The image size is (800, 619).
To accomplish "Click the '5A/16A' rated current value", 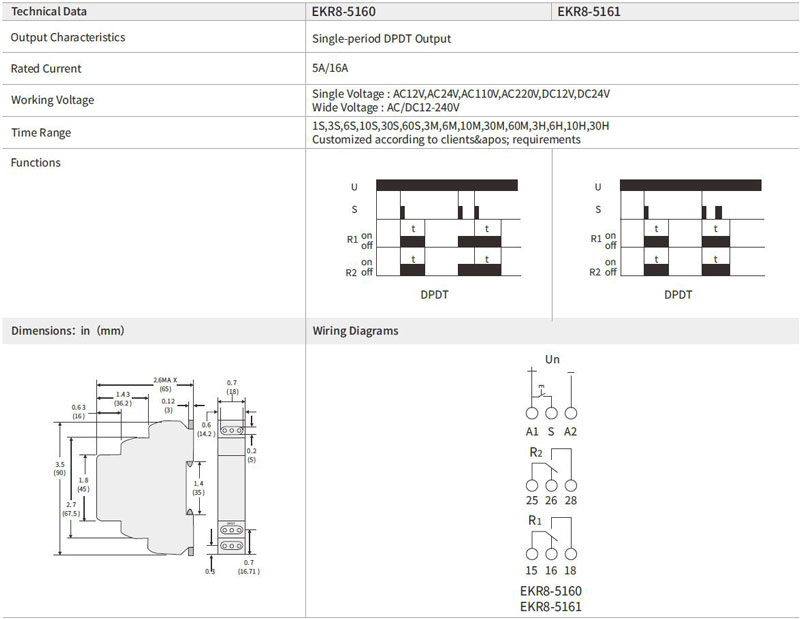I will [x=330, y=68].
